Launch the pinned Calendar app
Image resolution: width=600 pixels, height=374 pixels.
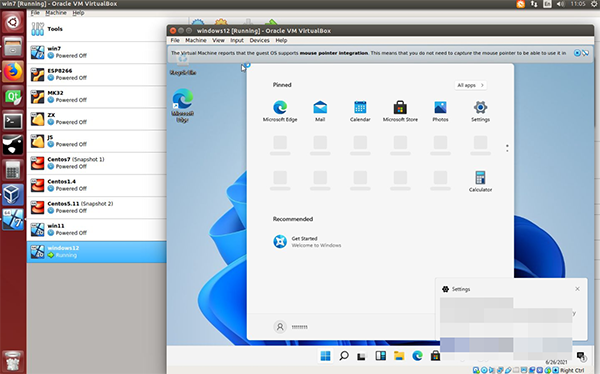(360, 111)
